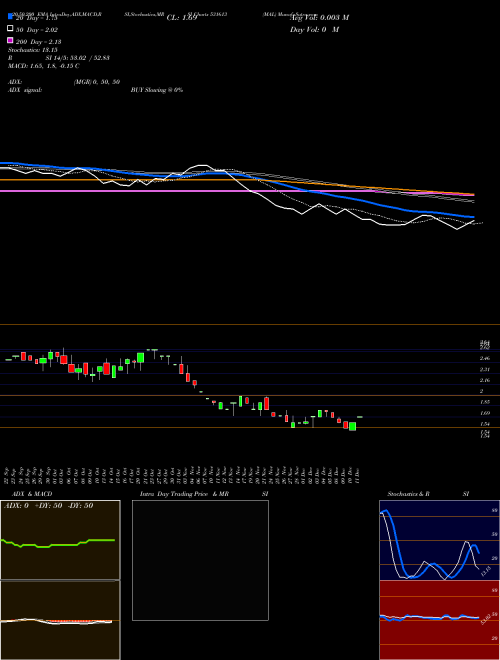
Task: Click the red RSI panel
Action: [439, 620]
